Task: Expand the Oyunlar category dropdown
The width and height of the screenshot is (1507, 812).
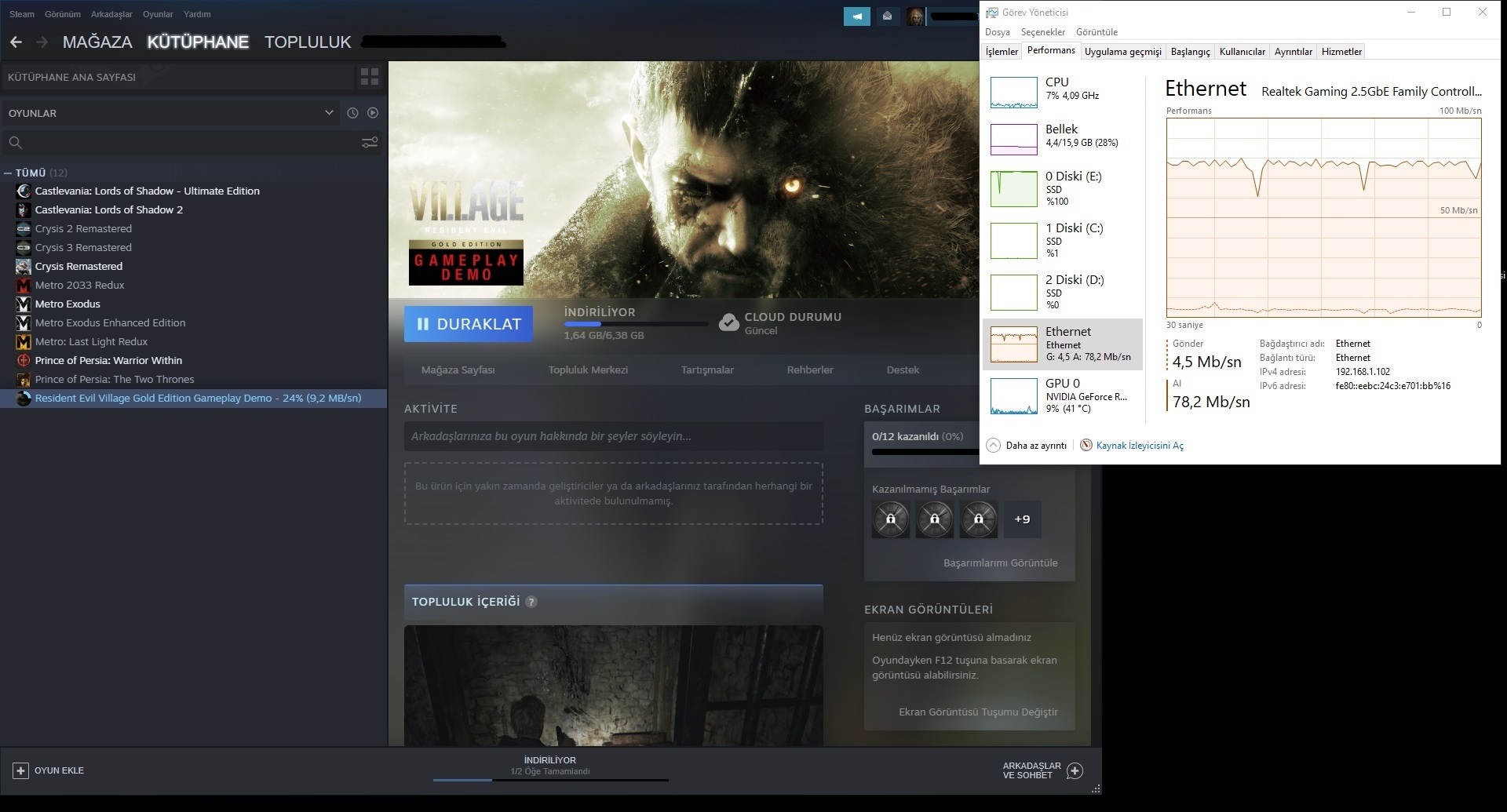Action: (329, 113)
